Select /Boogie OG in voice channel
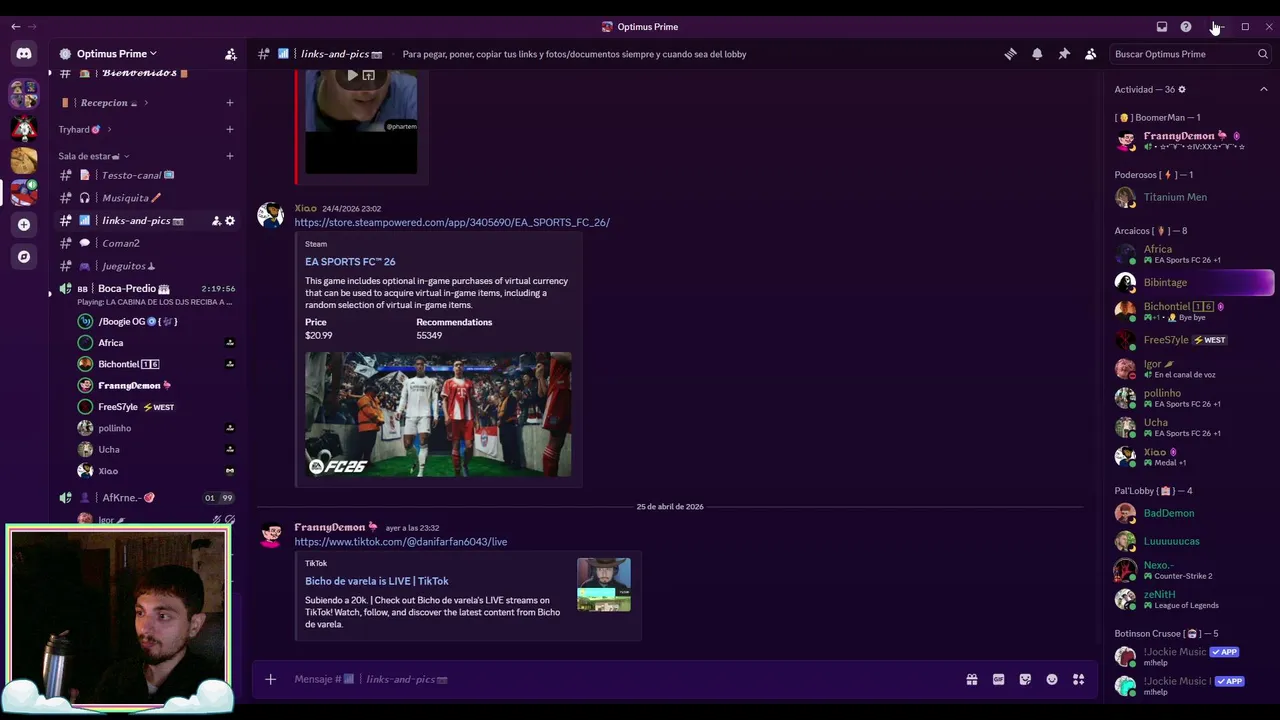Viewport: 1280px width, 720px height. [x=155, y=322]
